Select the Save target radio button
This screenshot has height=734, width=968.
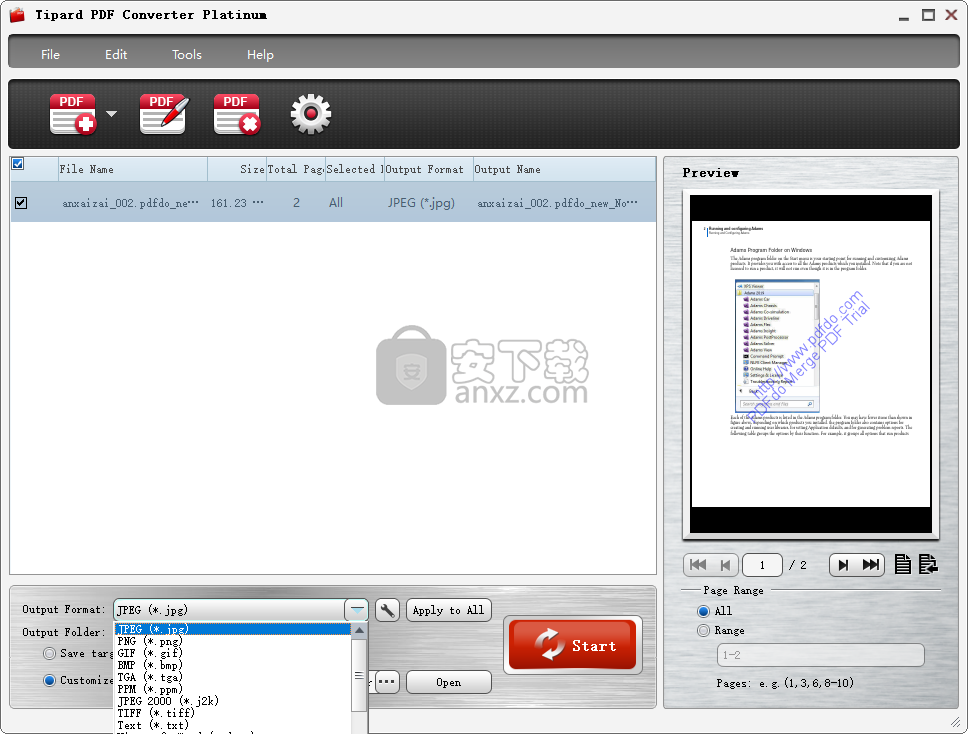pyautogui.click(x=49, y=653)
